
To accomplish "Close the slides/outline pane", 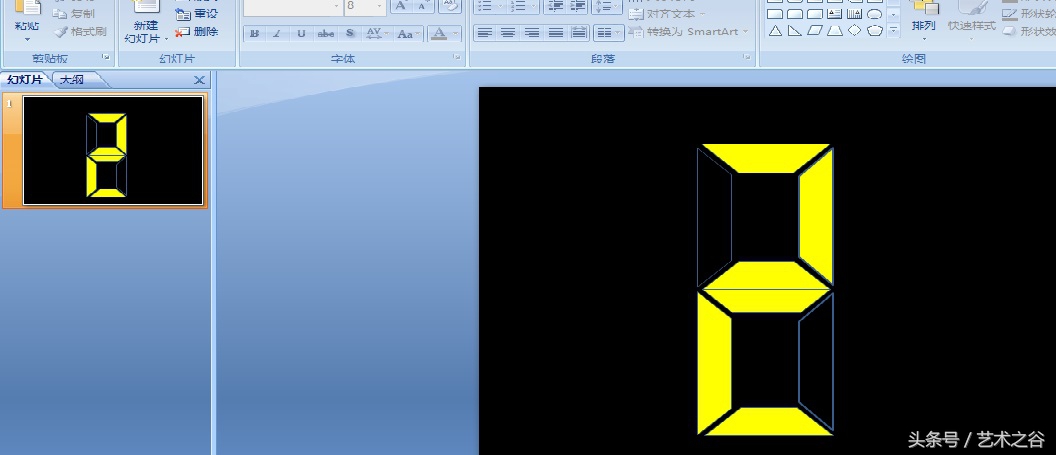I will click(199, 80).
